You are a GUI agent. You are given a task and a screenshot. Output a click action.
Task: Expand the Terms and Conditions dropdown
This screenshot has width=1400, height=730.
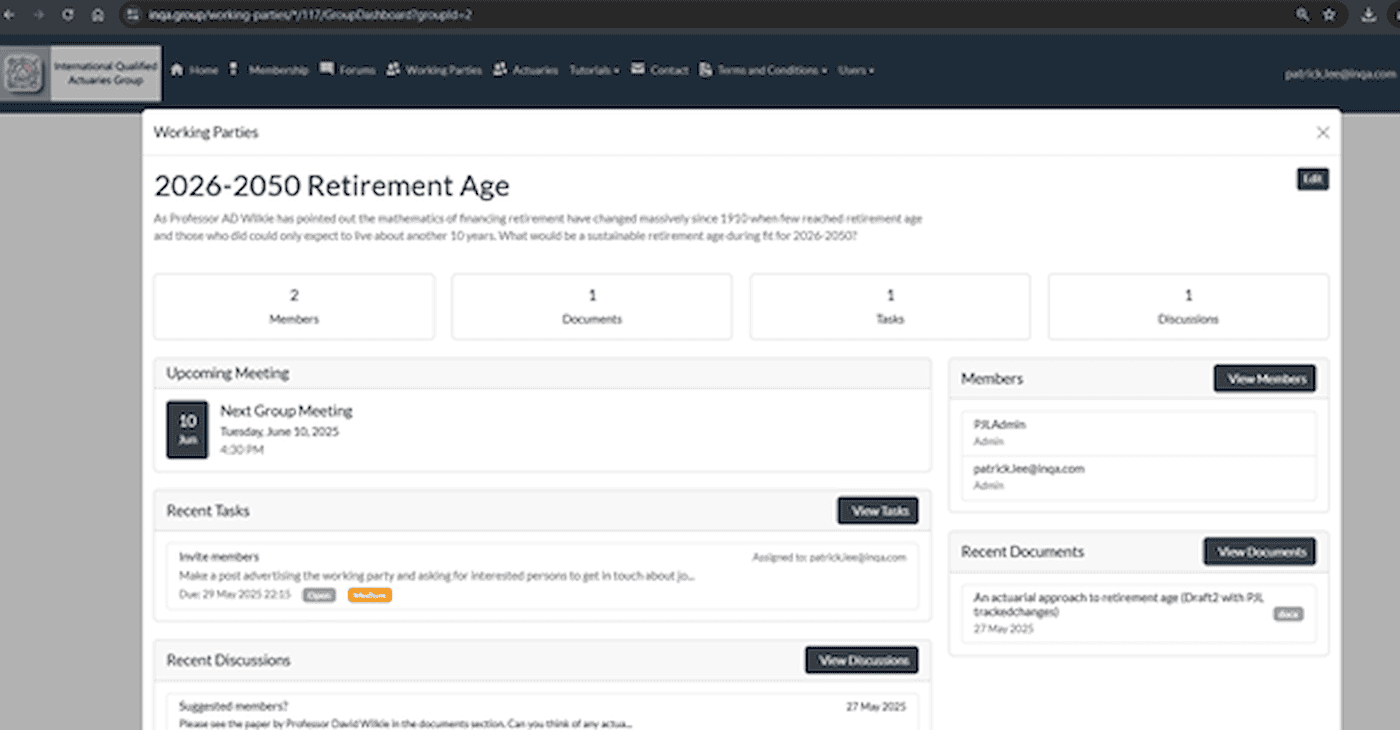[x=771, y=71]
